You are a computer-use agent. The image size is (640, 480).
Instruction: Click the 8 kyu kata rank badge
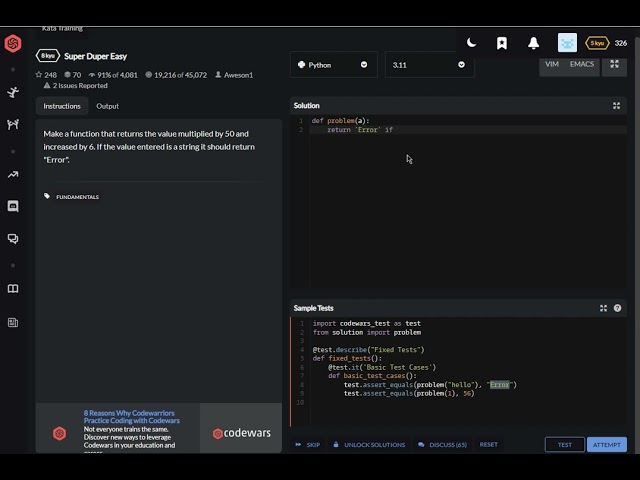coord(48,56)
